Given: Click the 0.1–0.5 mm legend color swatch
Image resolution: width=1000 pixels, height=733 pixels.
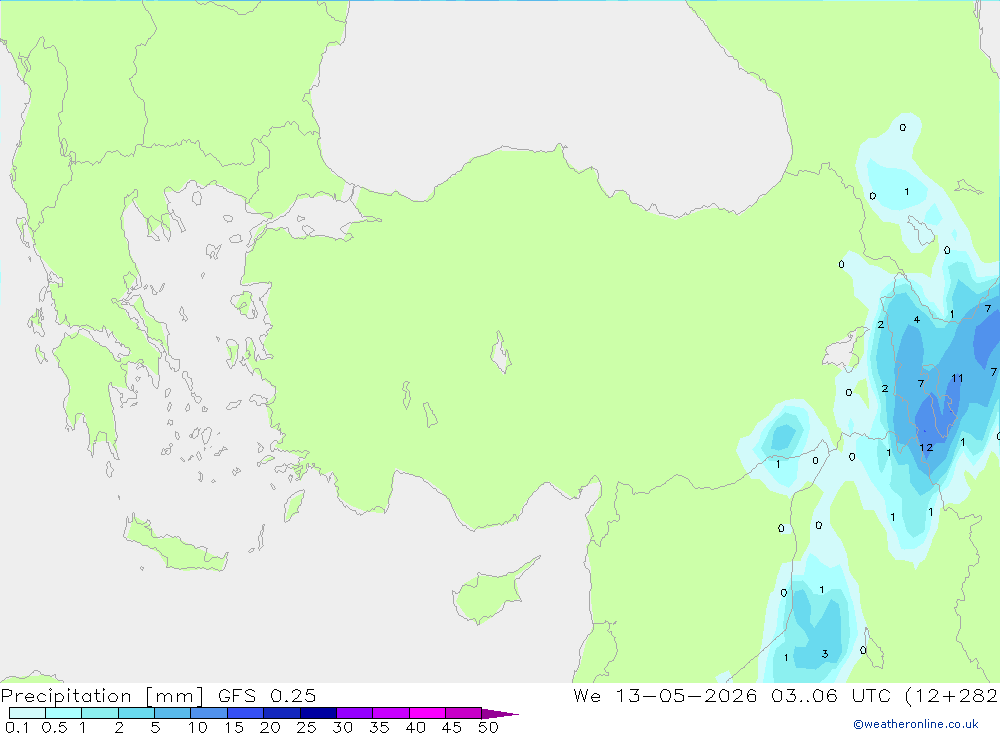Looking at the screenshot, I should pyautogui.click(x=27, y=713).
